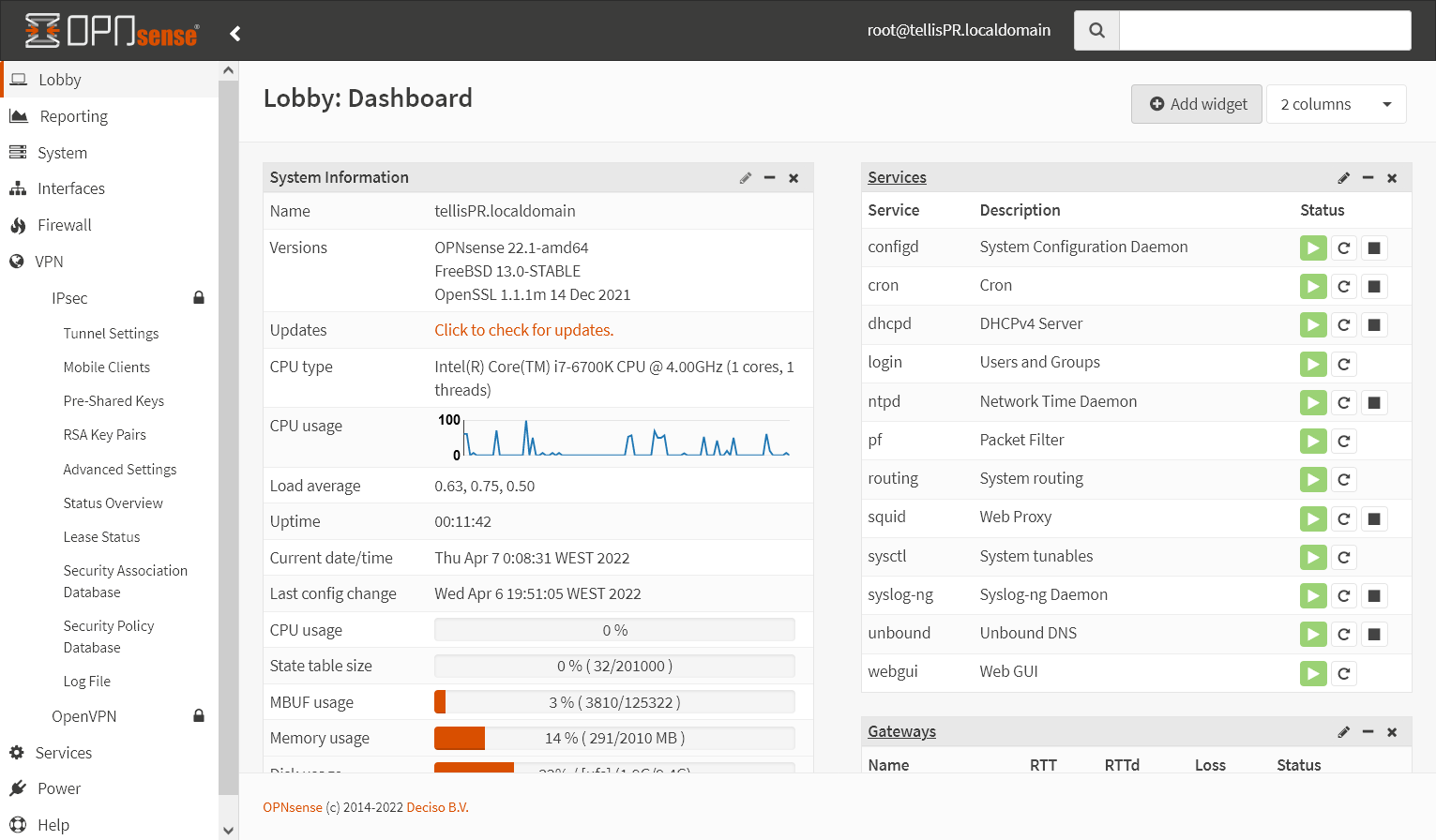1436x840 pixels.
Task: Restart the webgui service
Action: pyautogui.click(x=1343, y=673)
